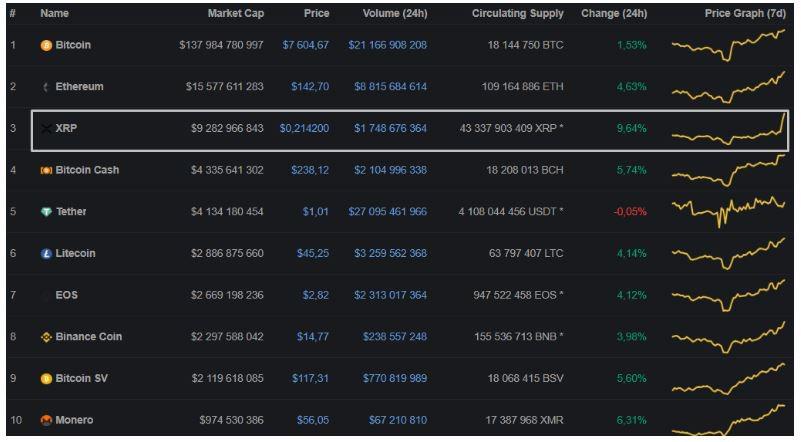Click the Binance Coin logo icon

click(x=46, y=337)
